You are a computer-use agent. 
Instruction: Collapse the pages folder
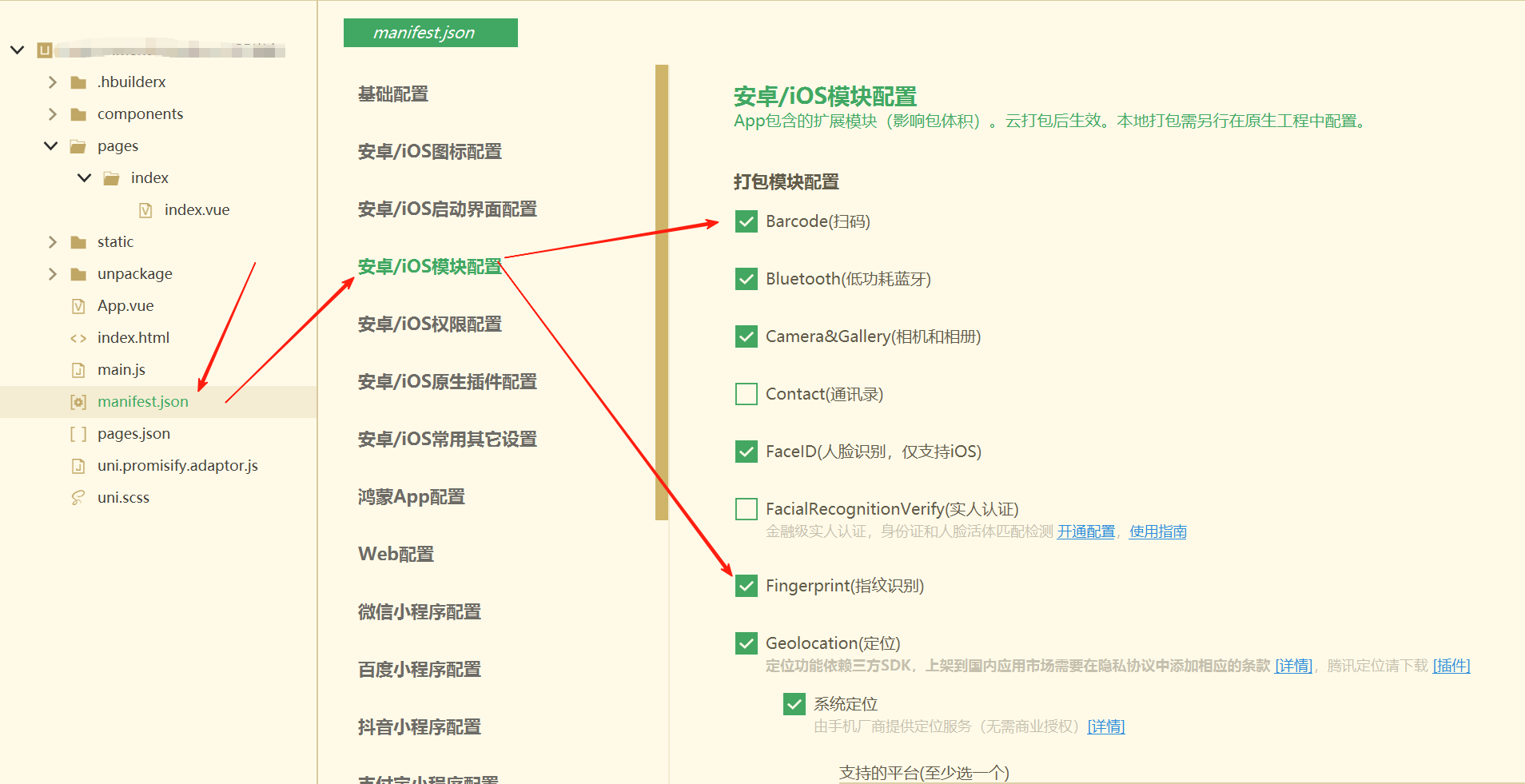coord(50,145)
